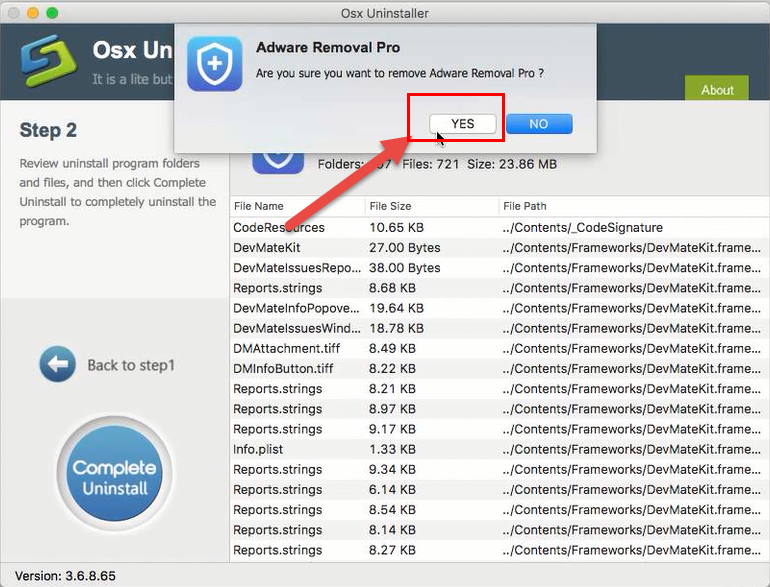Select the CodeResources file row
This screenshot has width=770, height=587.
[499, 227]
